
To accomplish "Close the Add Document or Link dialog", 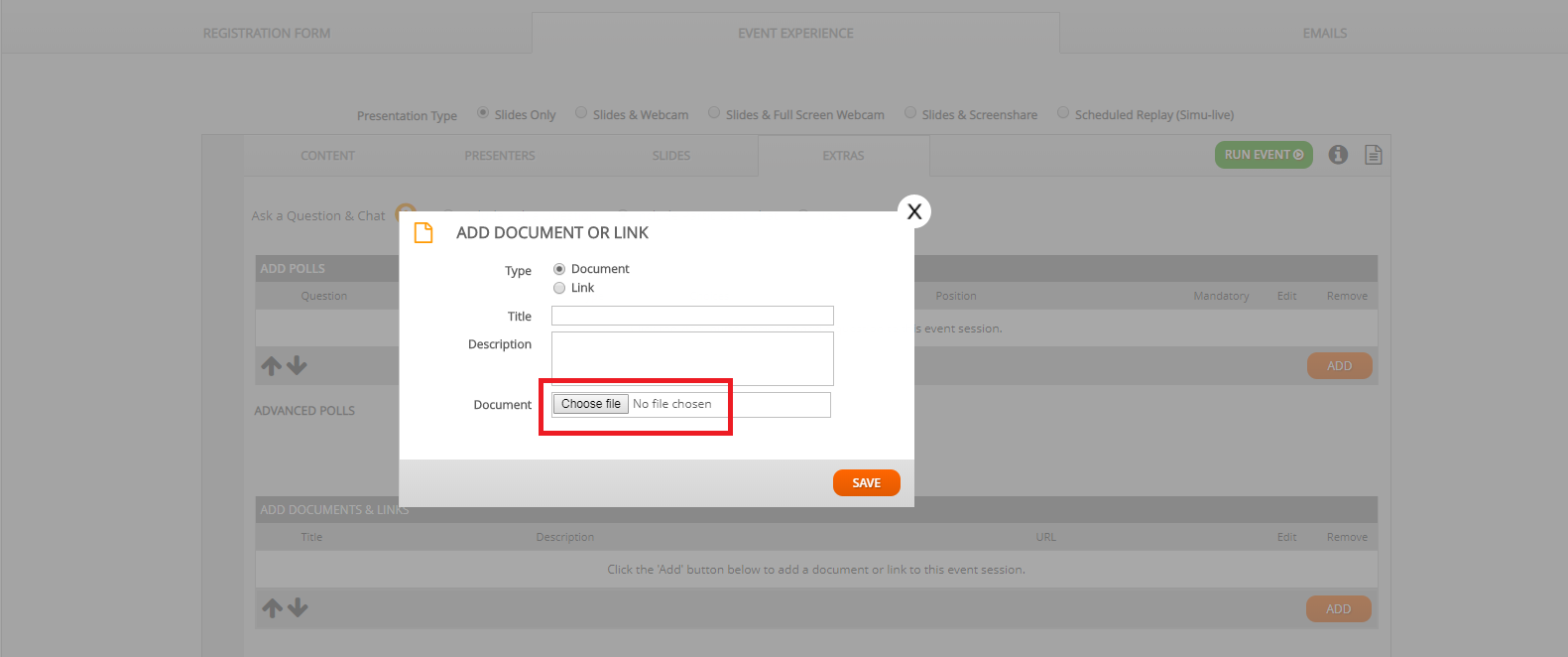I will click(x=914, y=211).
